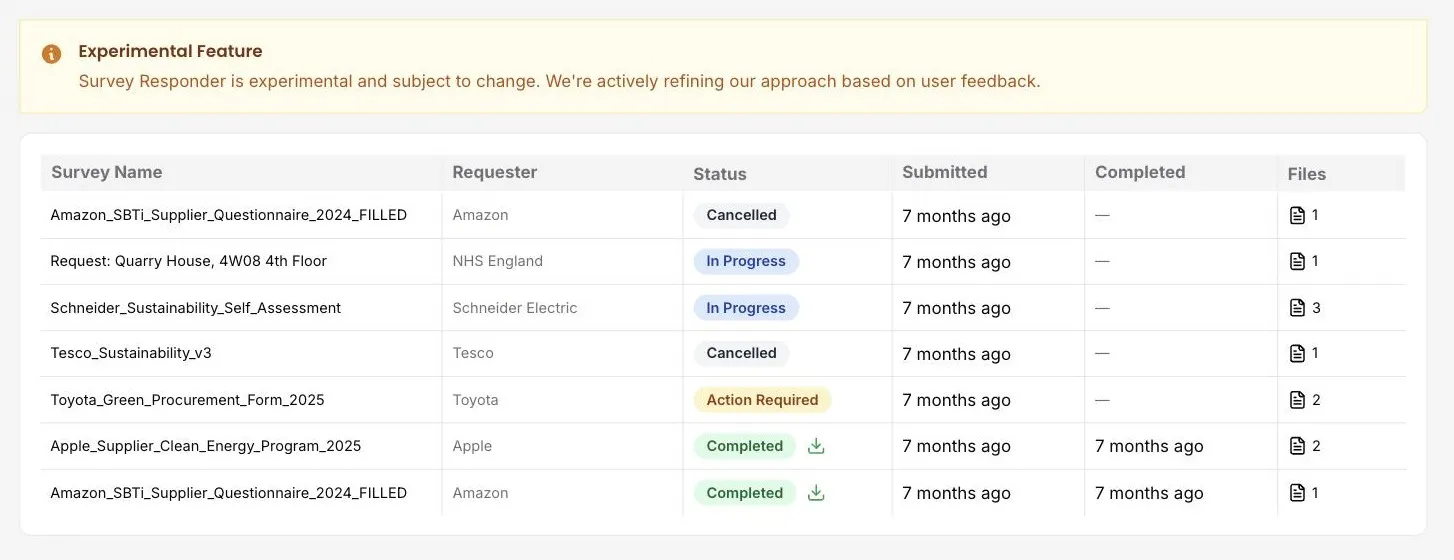Click the info icon in Experimental Feature banner

tap(52, 54)
